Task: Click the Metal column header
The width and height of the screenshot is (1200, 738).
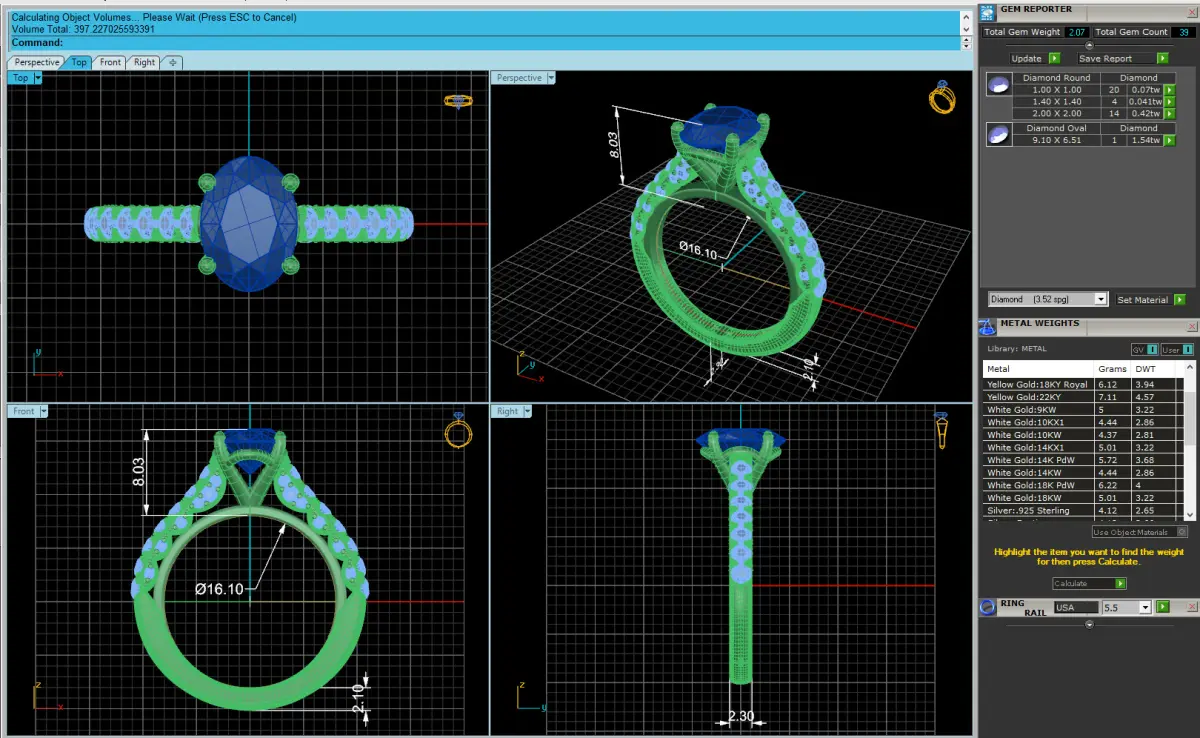Action: [x=1039, y=369]
